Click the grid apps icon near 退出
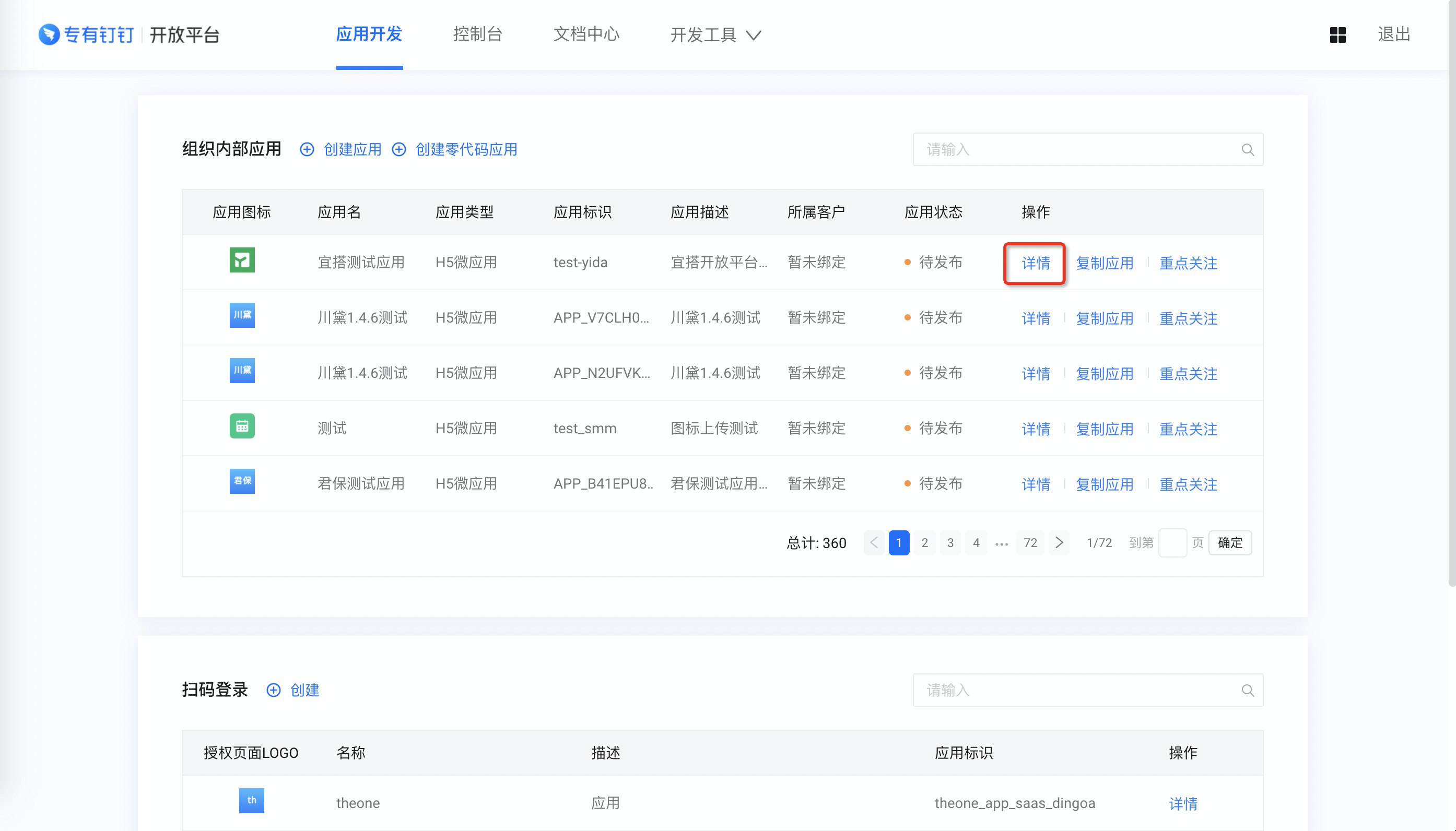1456x831 pixels. [1337, 35]
